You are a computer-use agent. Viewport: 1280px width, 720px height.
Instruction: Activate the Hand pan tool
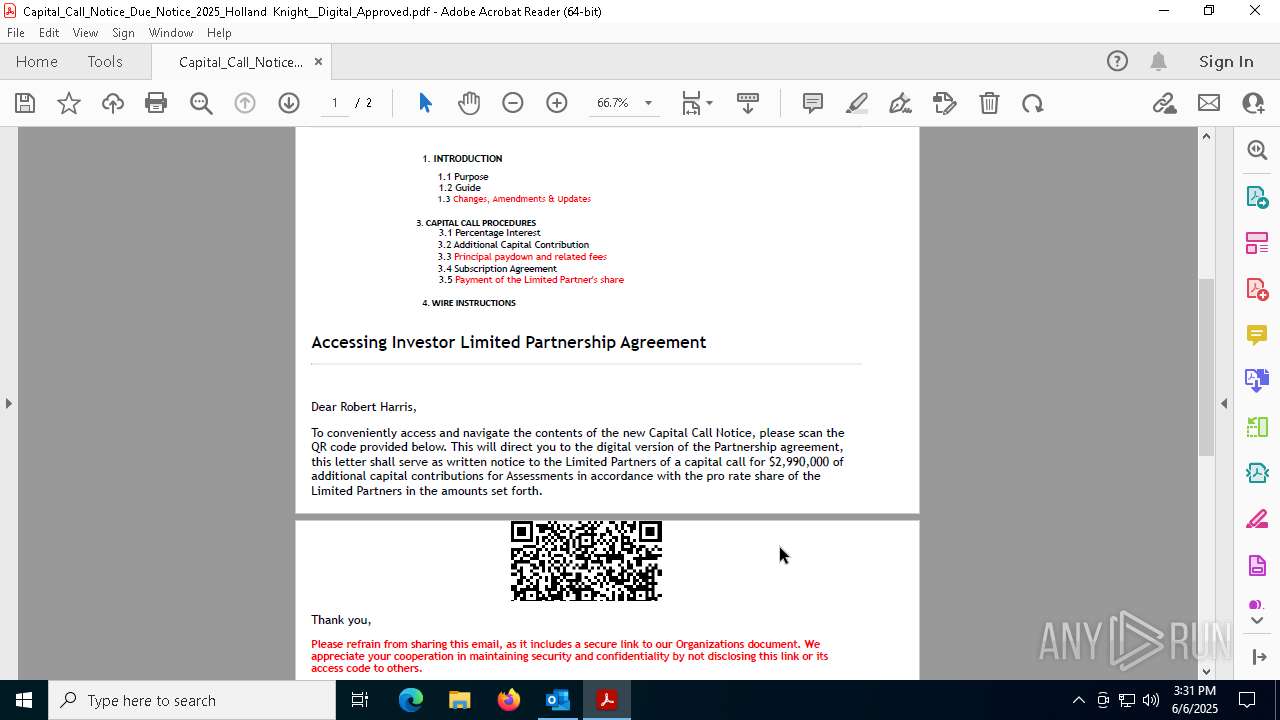click(x=469, y=103)
